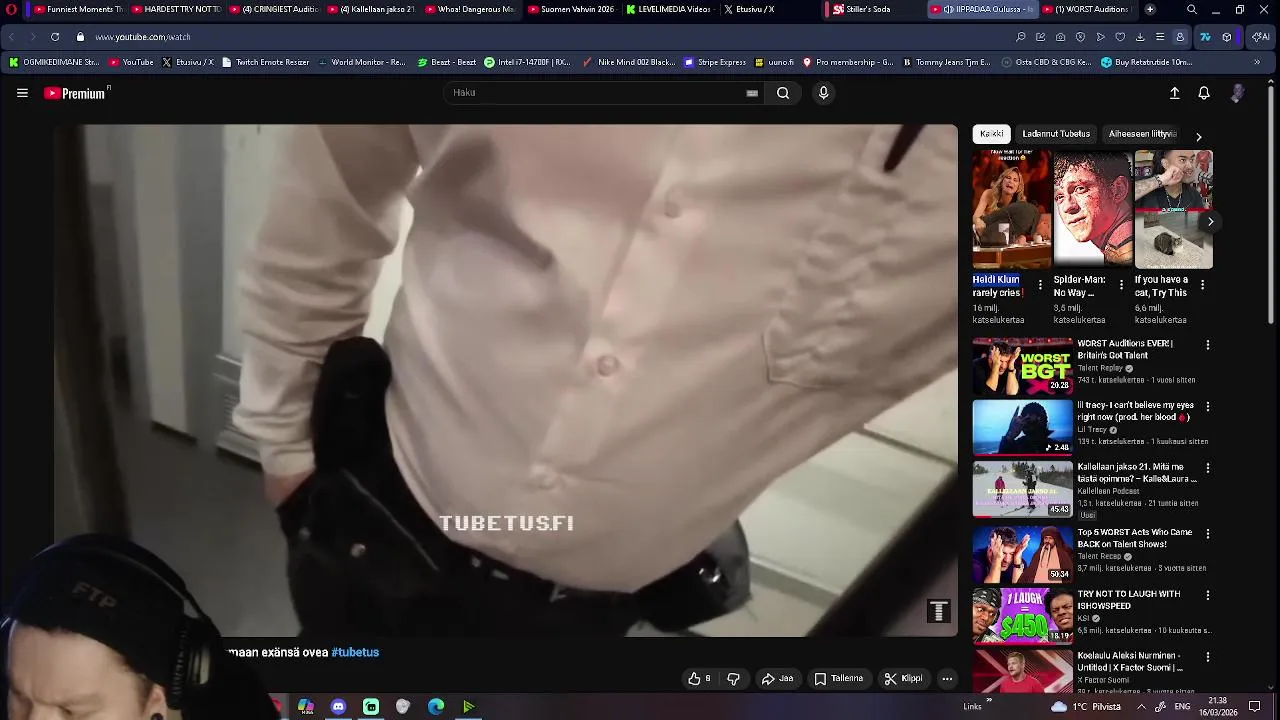1280x720 pixels.
Task: Open Kallellaan jakso 21 video title
Action: click(x=1137, y=473)
